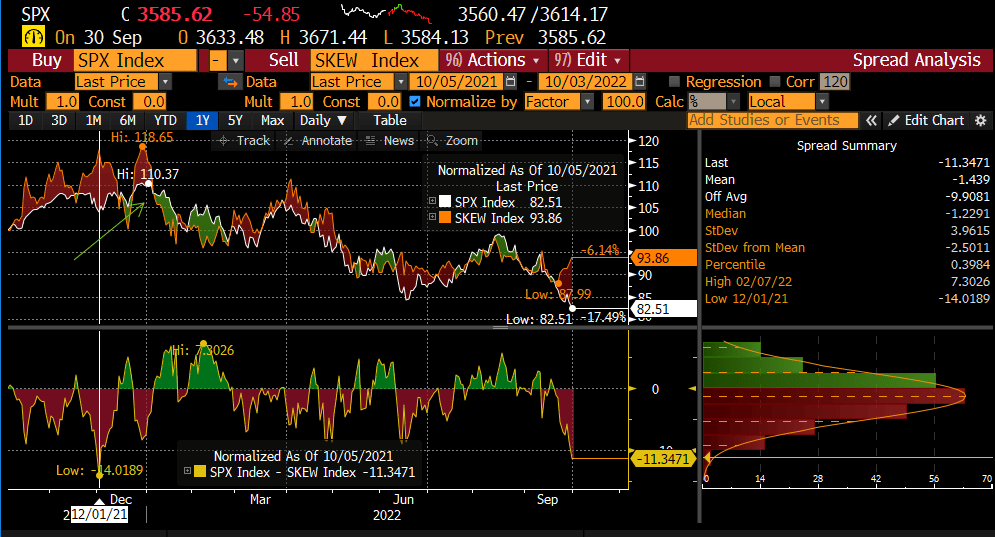Expand SPX Index legend entry box
The width and height of the screenshot is (995, 537).
(x=432, y=201)
